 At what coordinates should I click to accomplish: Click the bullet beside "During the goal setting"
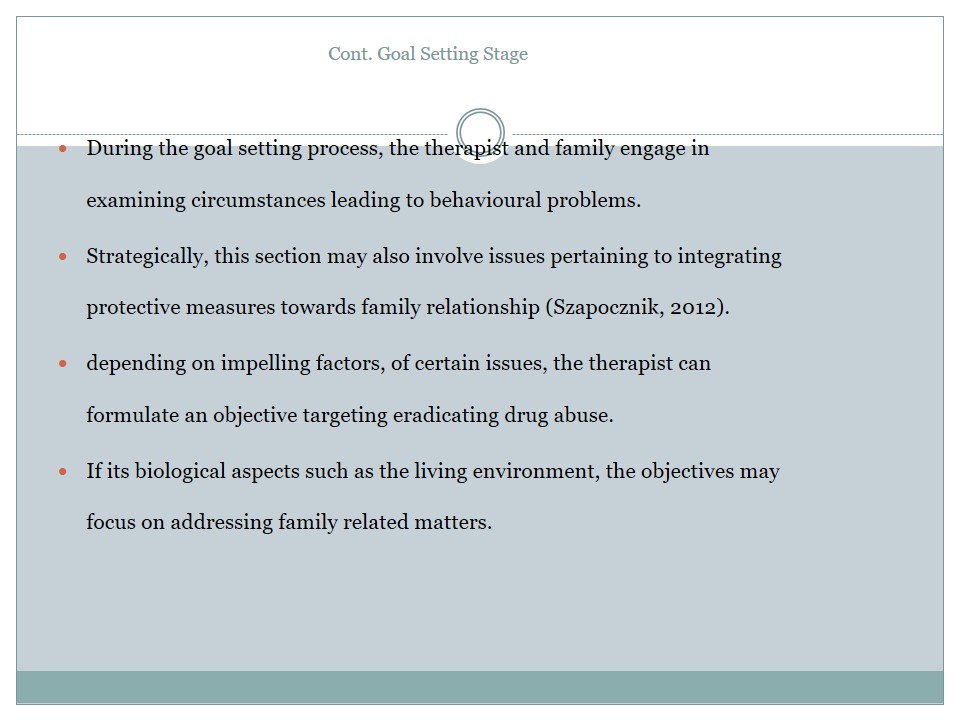click(63, 148)
